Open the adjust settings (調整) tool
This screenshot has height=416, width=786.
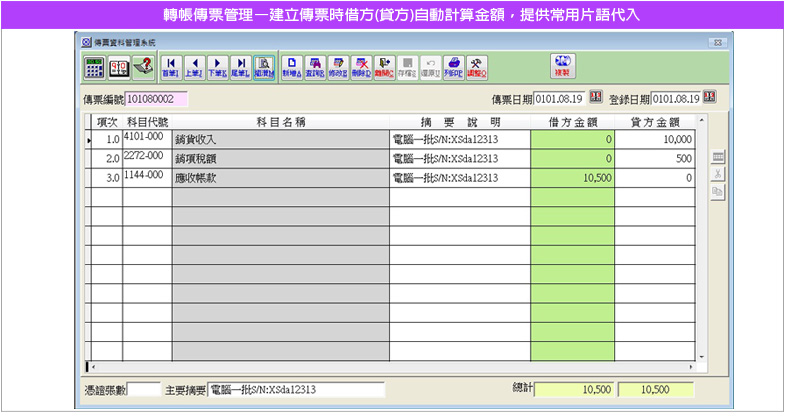coord(477,68)
